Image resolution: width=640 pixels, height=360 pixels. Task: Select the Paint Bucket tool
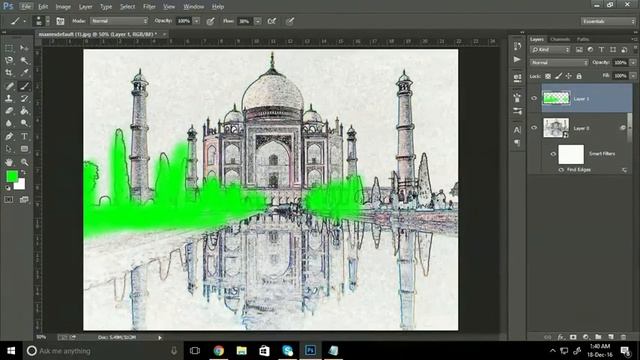(24, 111)
